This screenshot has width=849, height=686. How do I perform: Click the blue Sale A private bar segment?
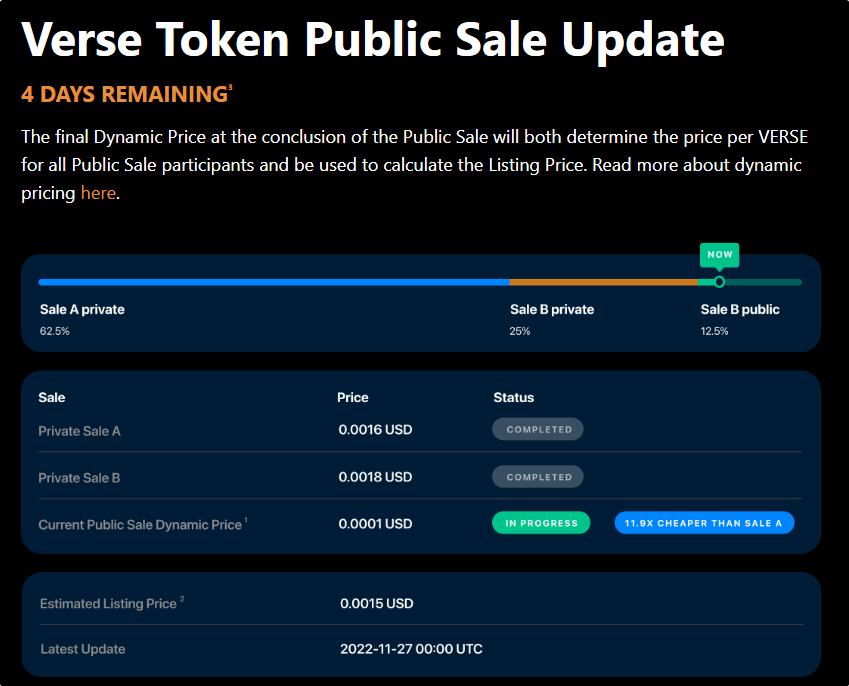coord(274,282)
